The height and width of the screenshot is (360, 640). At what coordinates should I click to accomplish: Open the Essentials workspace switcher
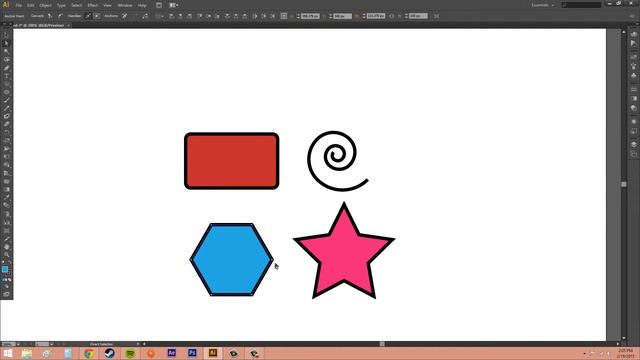(542, 5)
